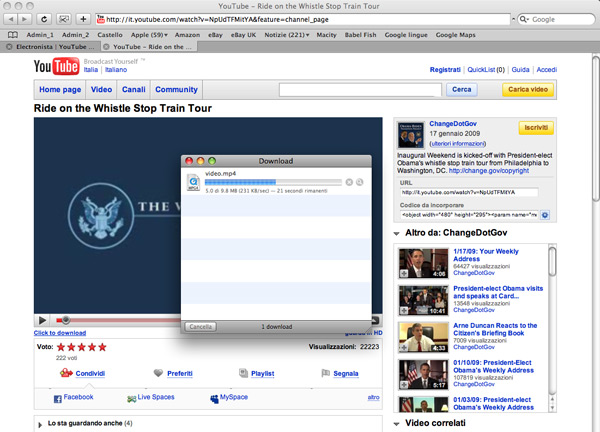Click the Playlist icon
The width and height of the screenshot is (600, 432).
point(243,373)
